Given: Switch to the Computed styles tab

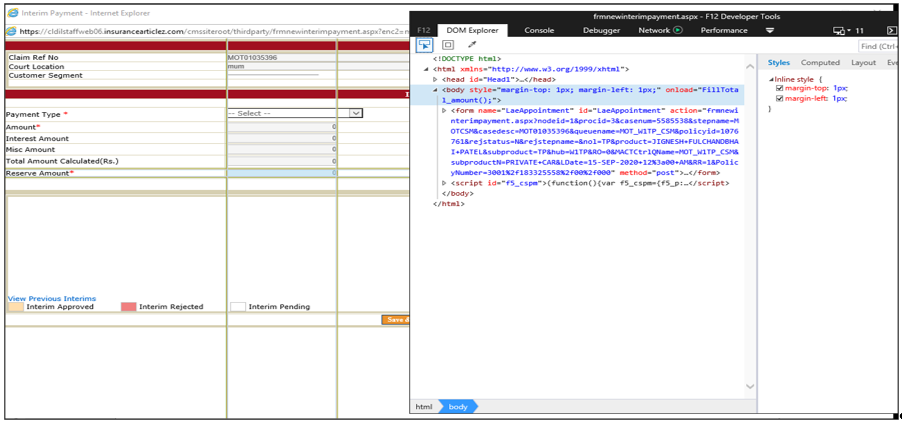Looking at the screenshot, I should point(820,62).
